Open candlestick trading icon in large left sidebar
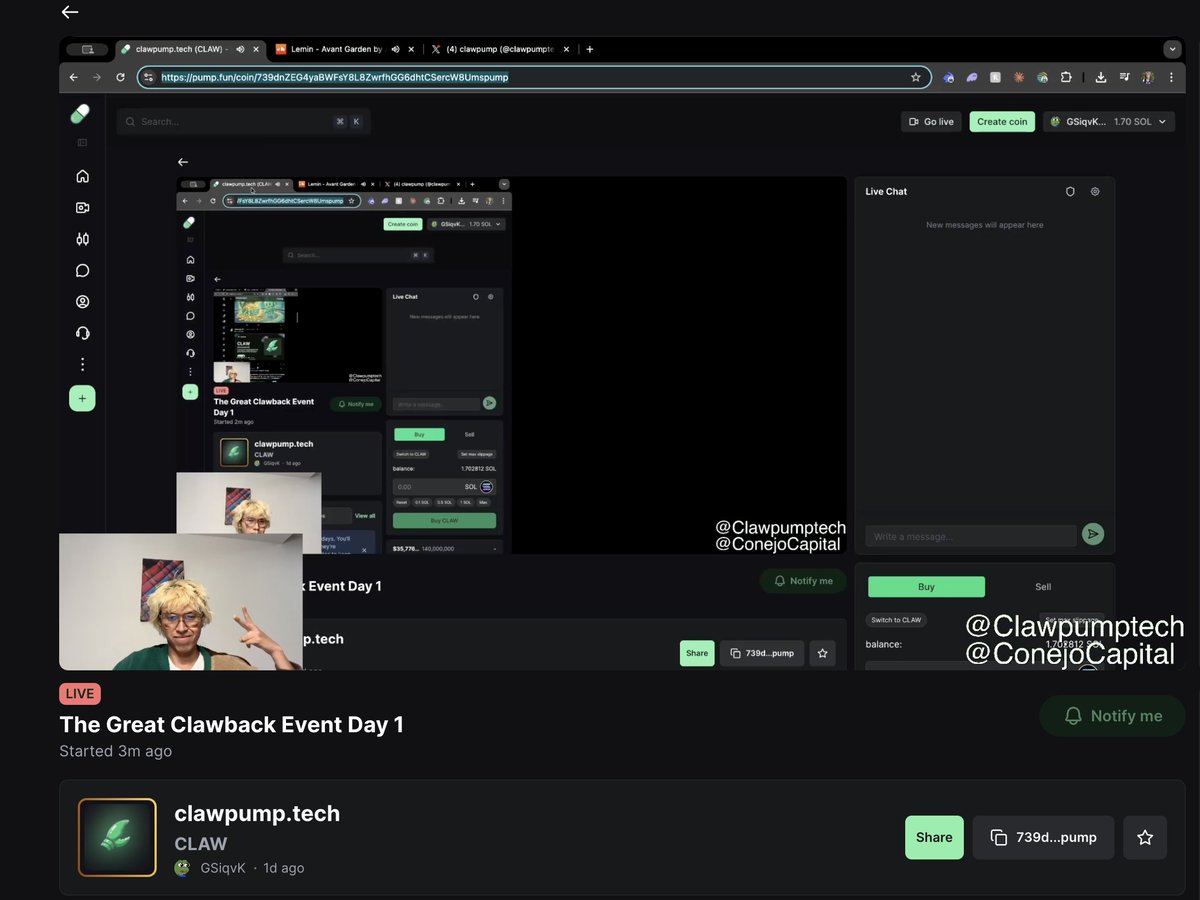Screen dimensions: 1200x900 pos(82,239)
